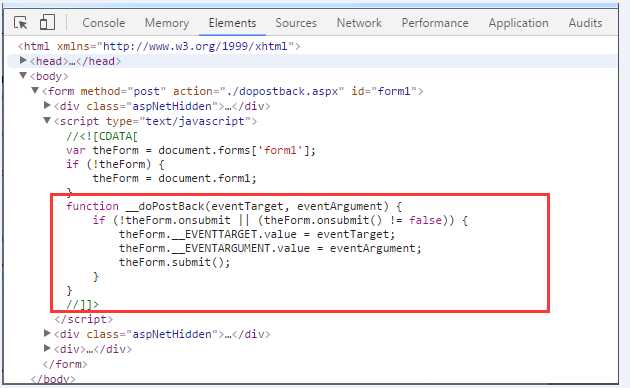Image resolution: width=630 pixels, height=388 pixels.
Task: Collapse the form1 form node
Action: (x=35, y=90)
